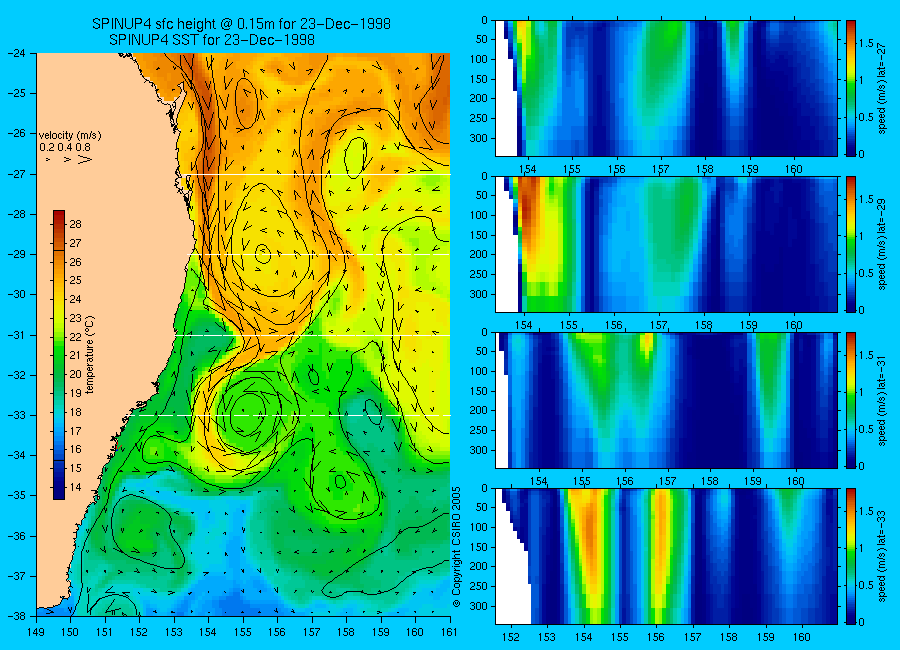
Task: Open the lat=-31 speed section panel
Action: [666, 400]
